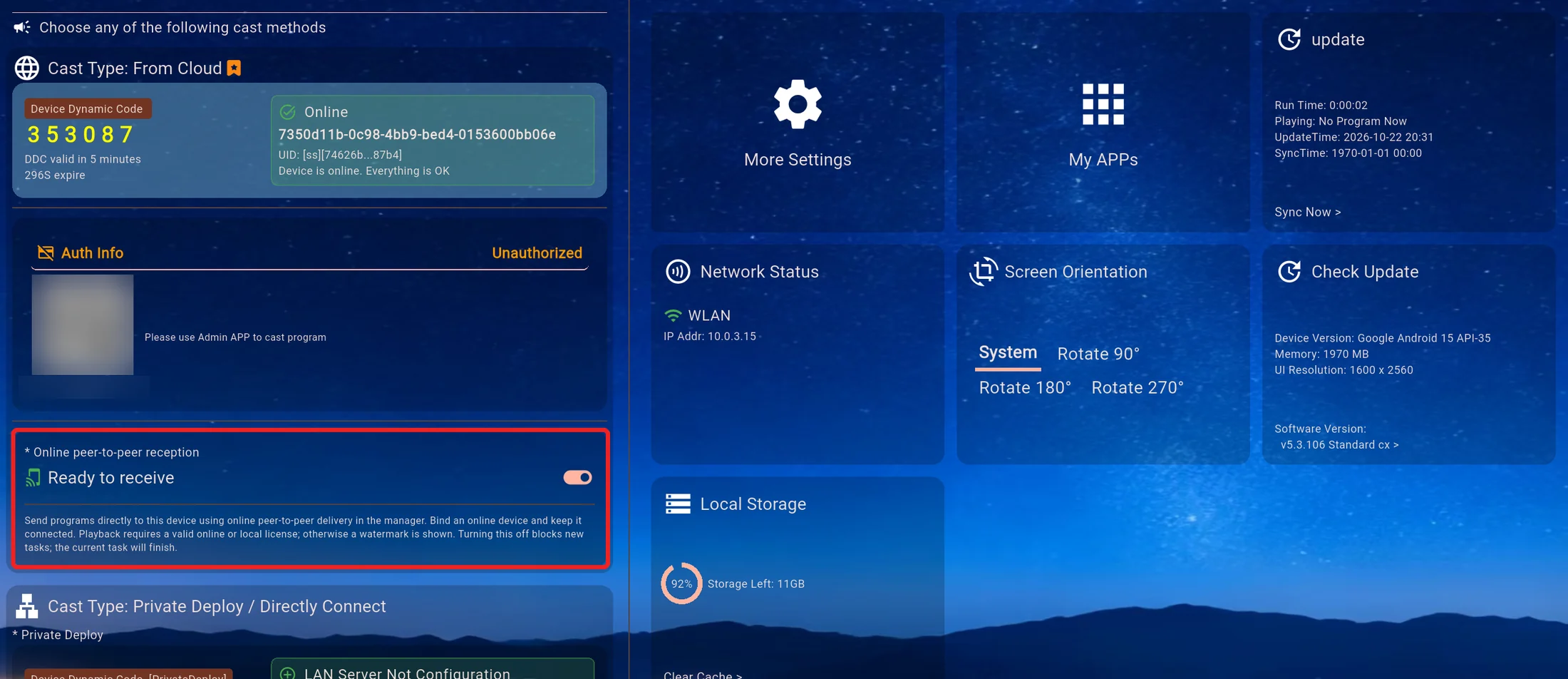Click the 296S expire countdown text

[55, 175]
